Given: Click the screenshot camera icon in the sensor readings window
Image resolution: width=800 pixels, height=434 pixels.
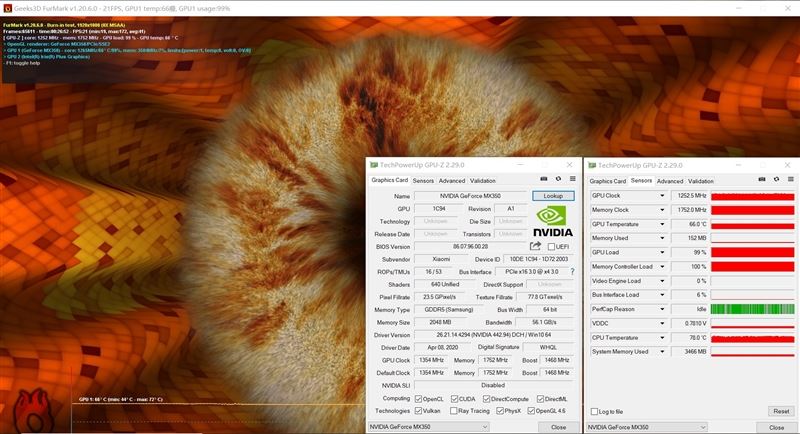Looking at the screenshot, I should [762, 180].
